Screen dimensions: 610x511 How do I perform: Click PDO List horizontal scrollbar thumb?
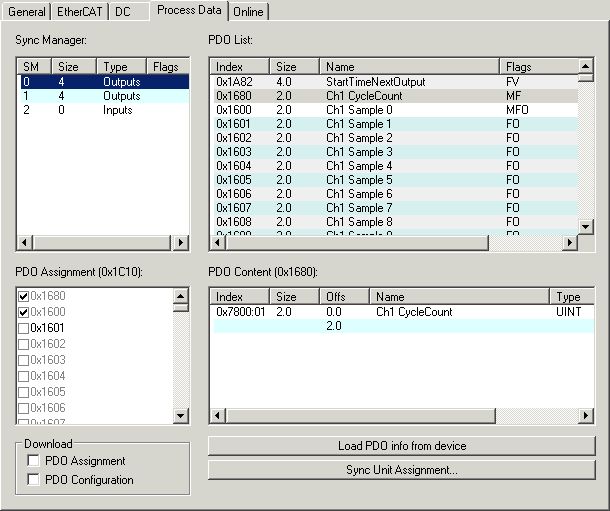(357, 243)
